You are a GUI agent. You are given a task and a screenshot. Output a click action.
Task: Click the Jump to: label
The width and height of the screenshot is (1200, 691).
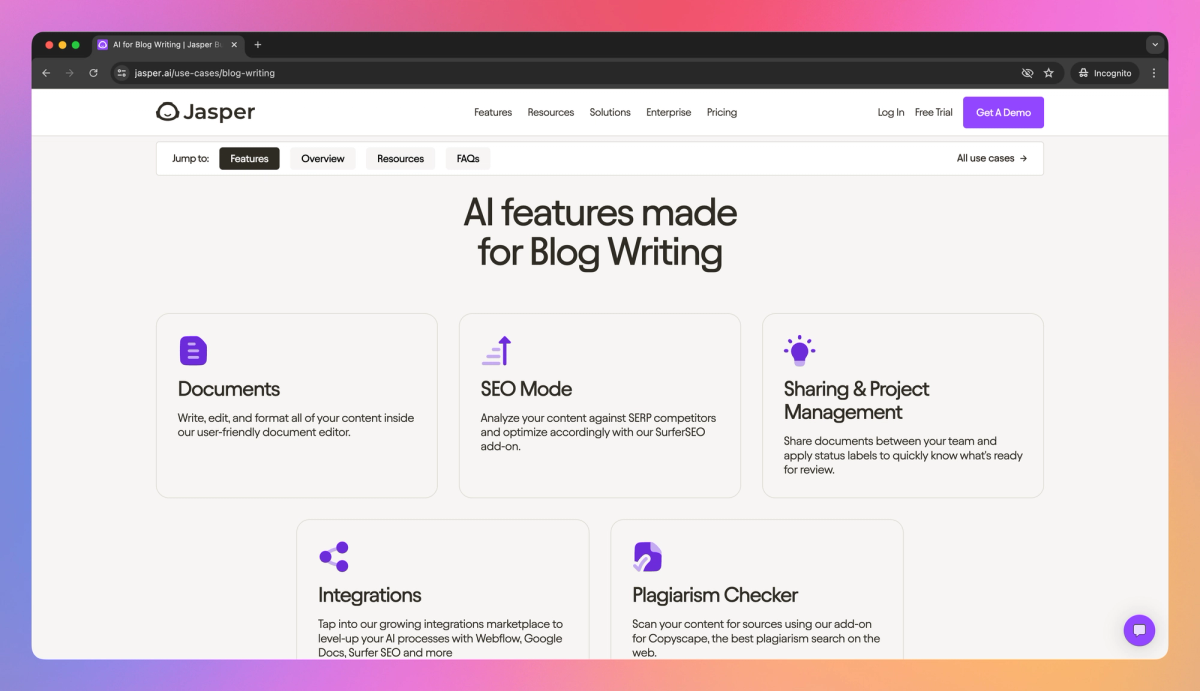click(x=190, y=158)
